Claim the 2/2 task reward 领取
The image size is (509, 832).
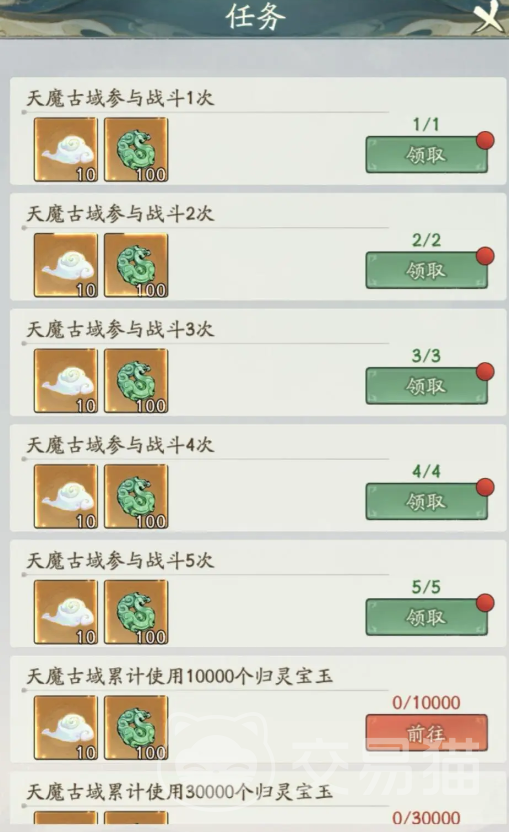click(x=426, y=271)
